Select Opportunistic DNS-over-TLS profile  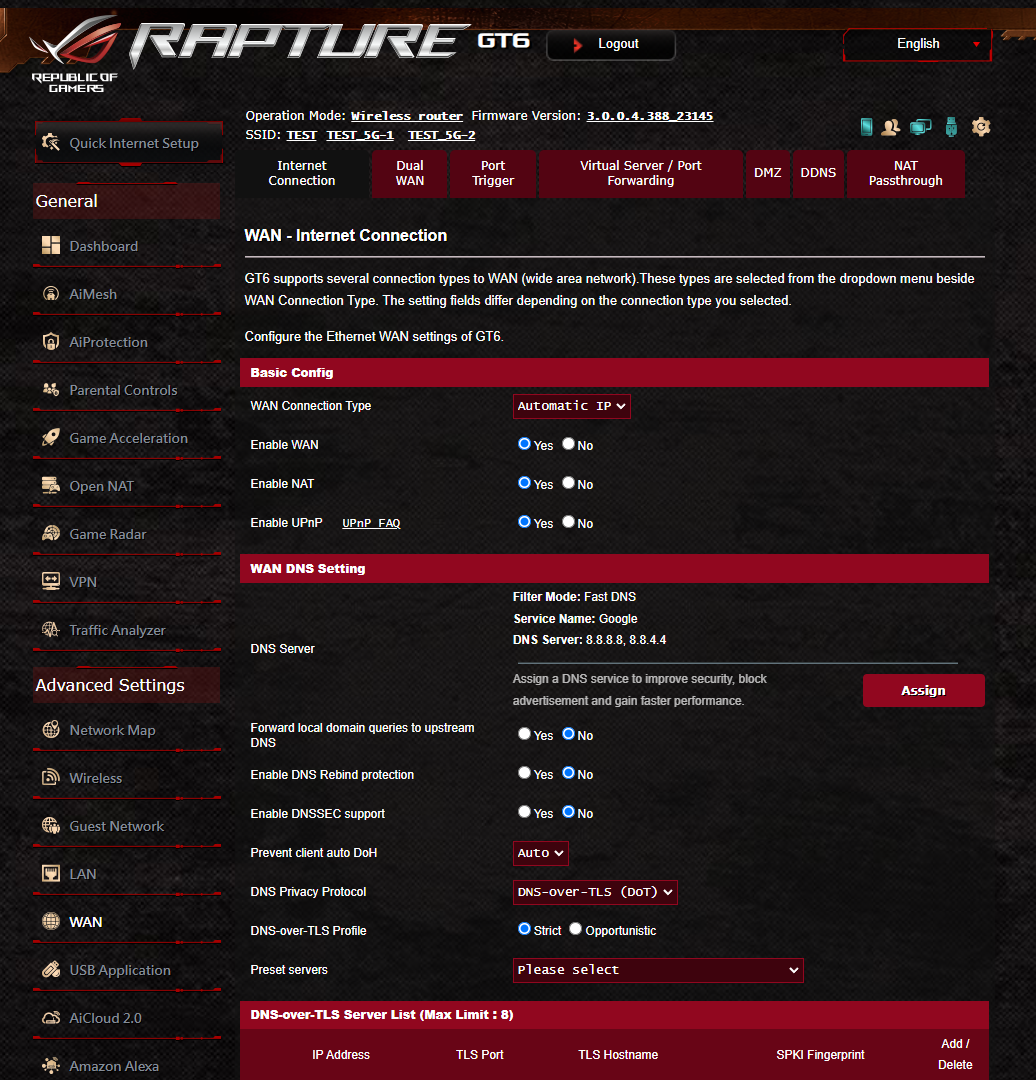[575, 928]
